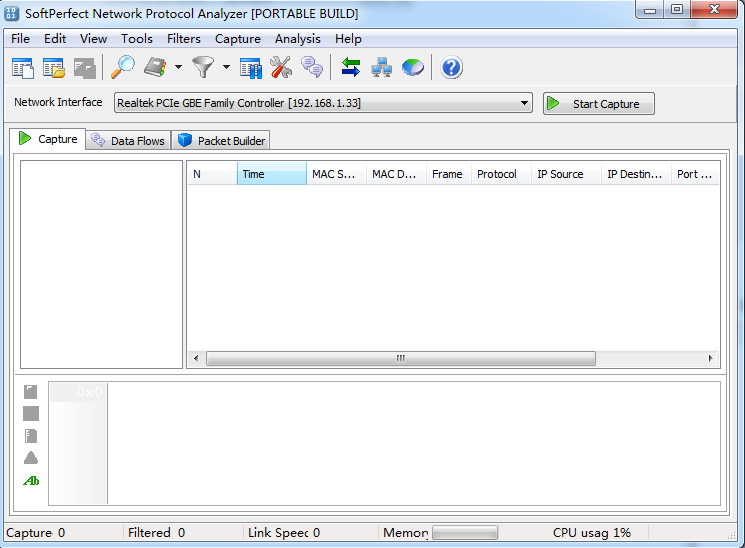Click the top gray icon beside hex view
Screen dimensions: 745x548
coord(31,392)
